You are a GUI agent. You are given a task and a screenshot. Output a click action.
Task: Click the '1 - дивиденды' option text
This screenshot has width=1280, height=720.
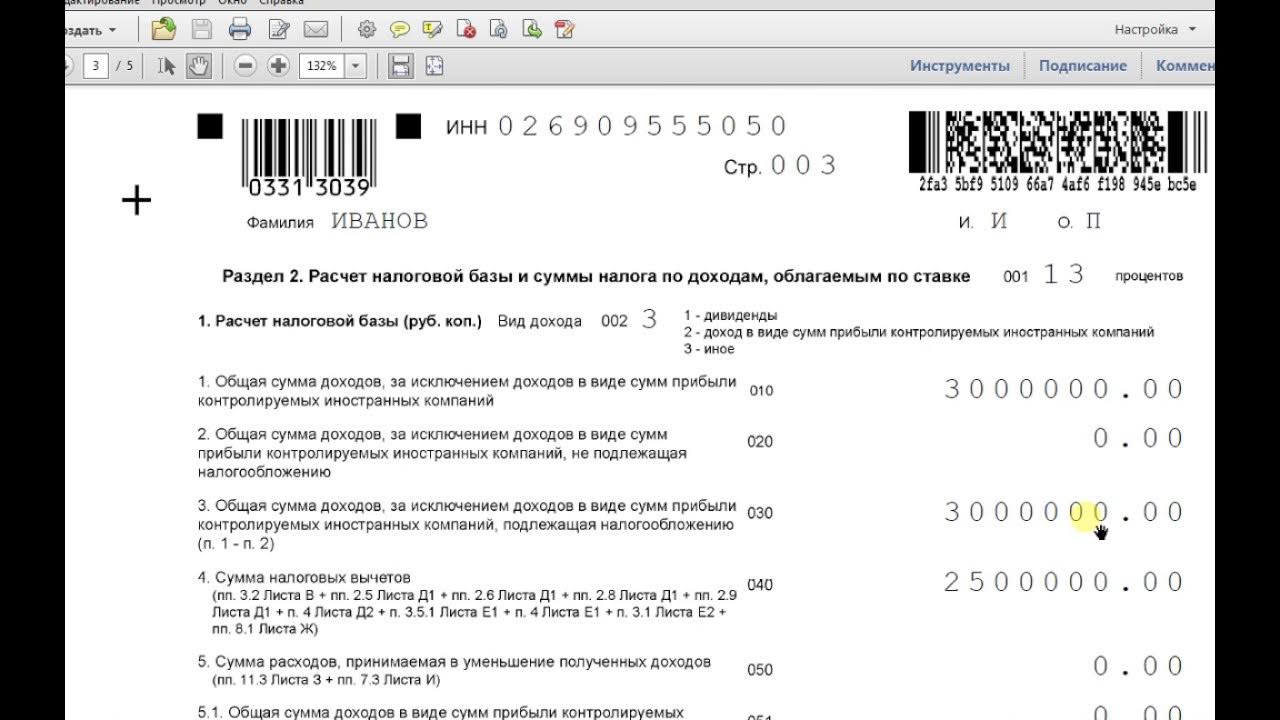tap(731, 315)
